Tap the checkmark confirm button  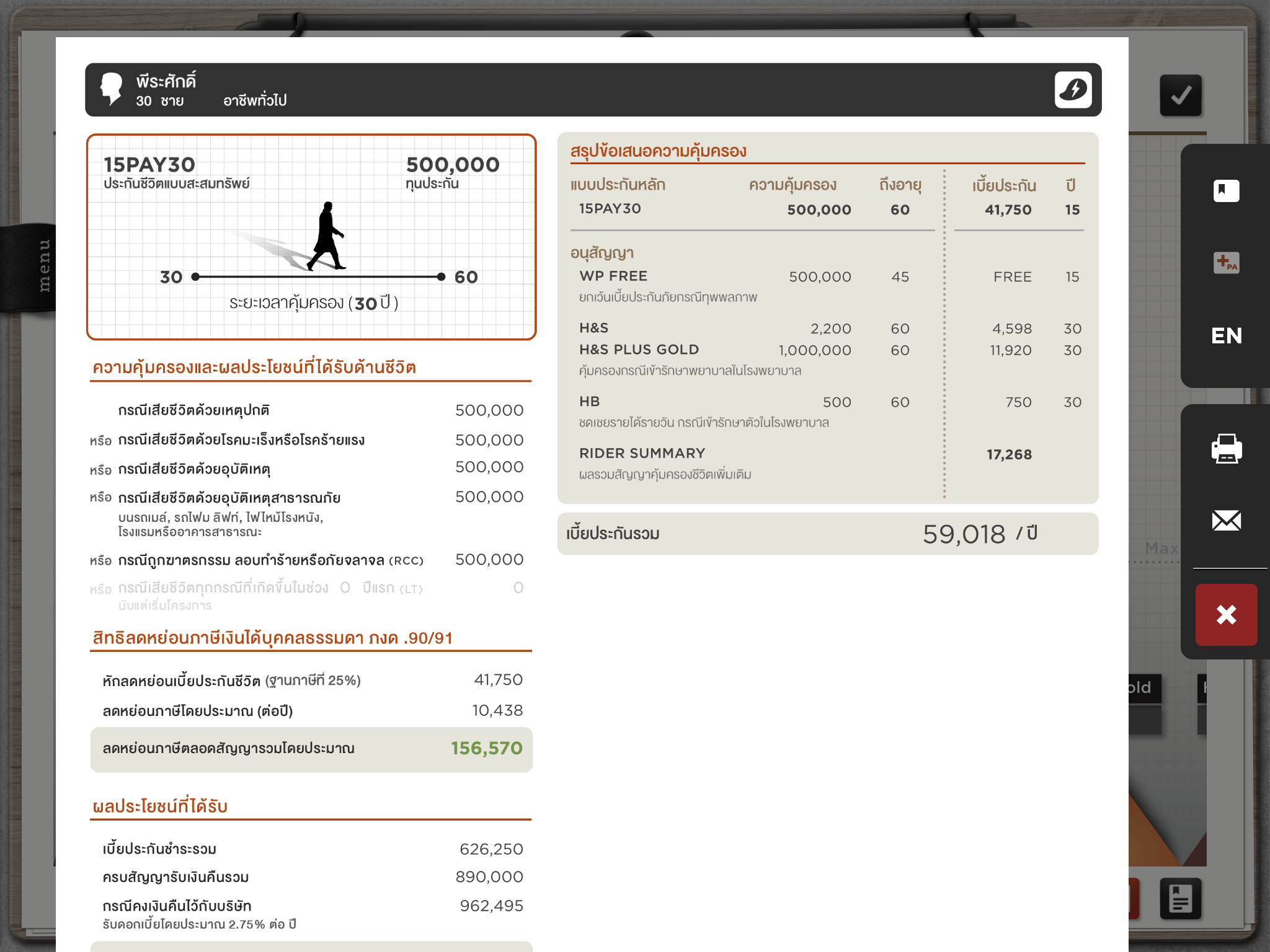point(1181,95)
